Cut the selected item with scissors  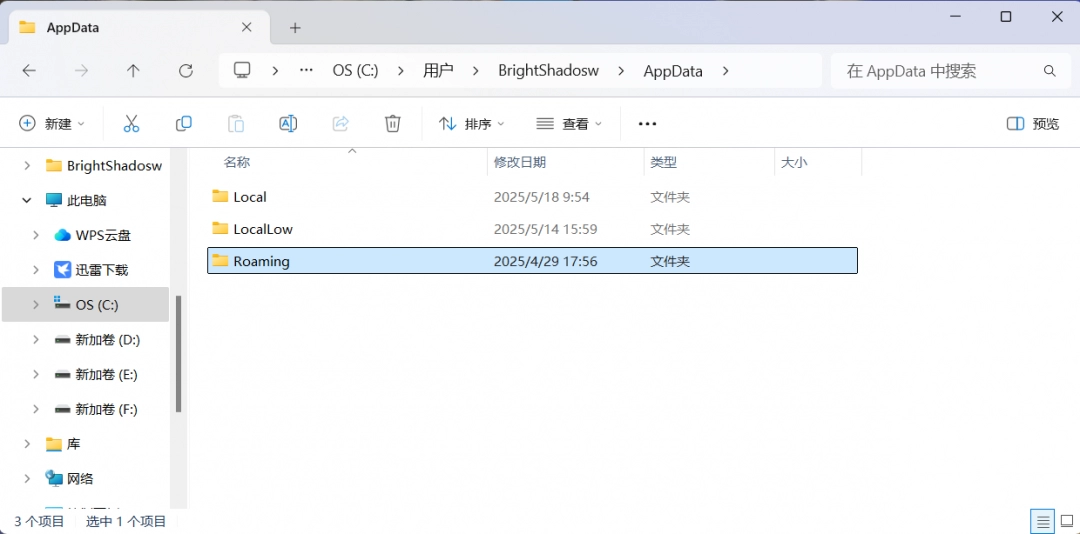(x=131, y=123)
